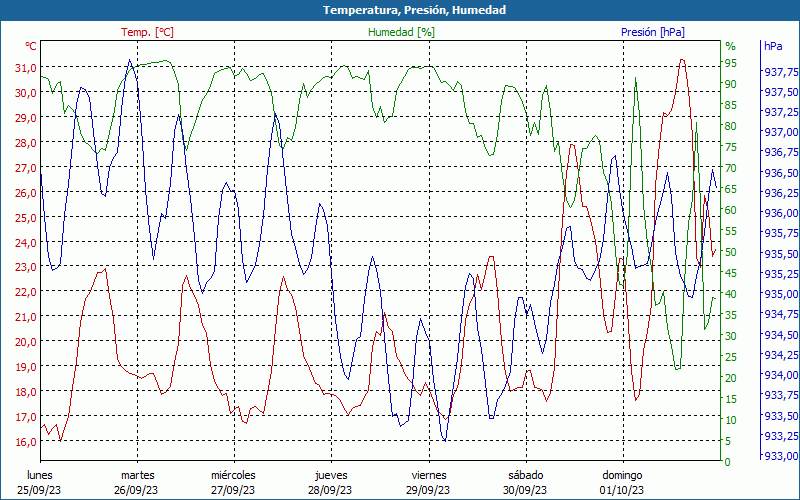Viewport: 800px width, 500px height.
Task: Click the 17,0 temperature axis value
Action: click(x=27, y=416)
